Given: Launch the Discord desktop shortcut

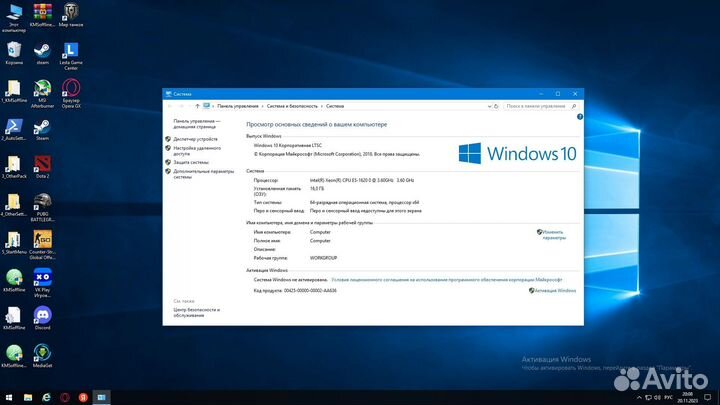Looking at the screenshot, I should pyautogui.click(x=42, y=318).
